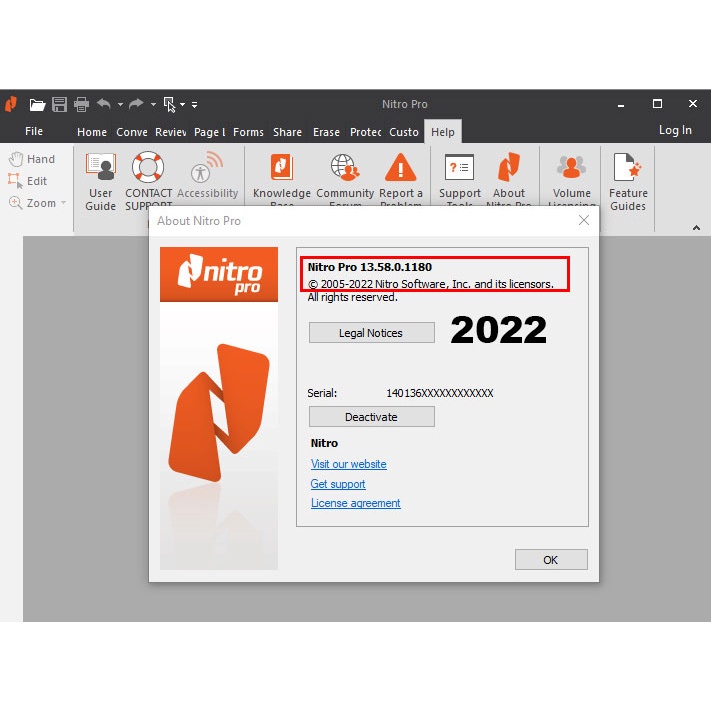Open the Support Tools icon
This screenshot has width=711, height=711.
pyautogui.click(x=459, y=167)
